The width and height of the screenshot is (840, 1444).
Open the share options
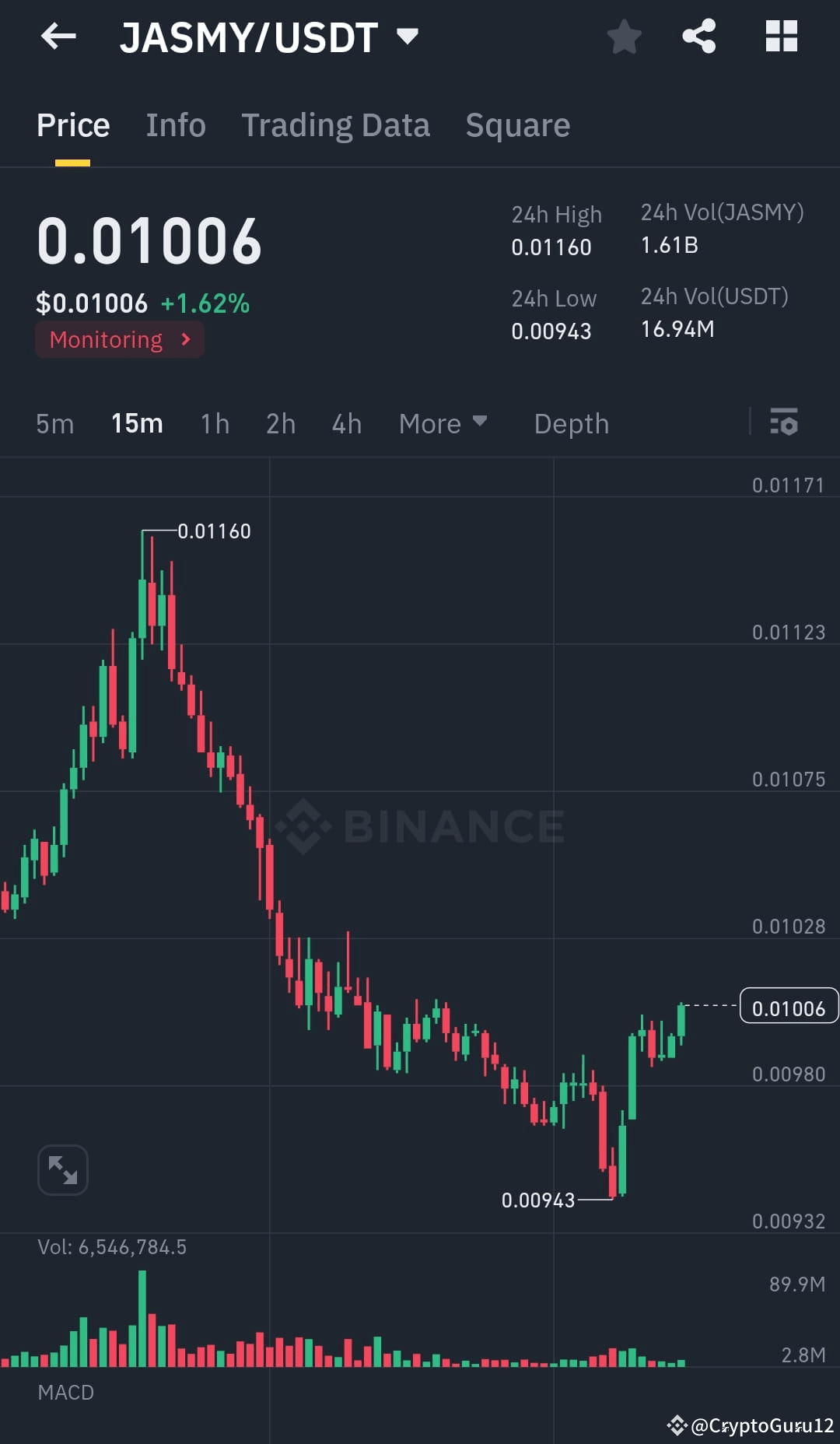pos(698,36)
